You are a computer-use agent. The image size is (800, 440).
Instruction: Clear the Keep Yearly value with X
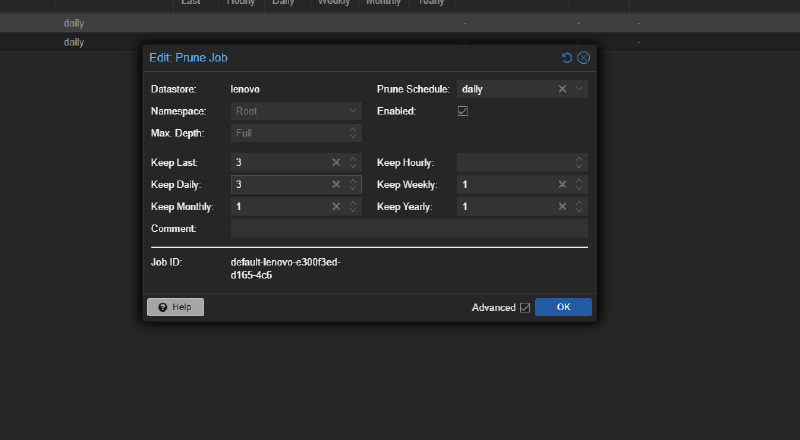[562, 206]
